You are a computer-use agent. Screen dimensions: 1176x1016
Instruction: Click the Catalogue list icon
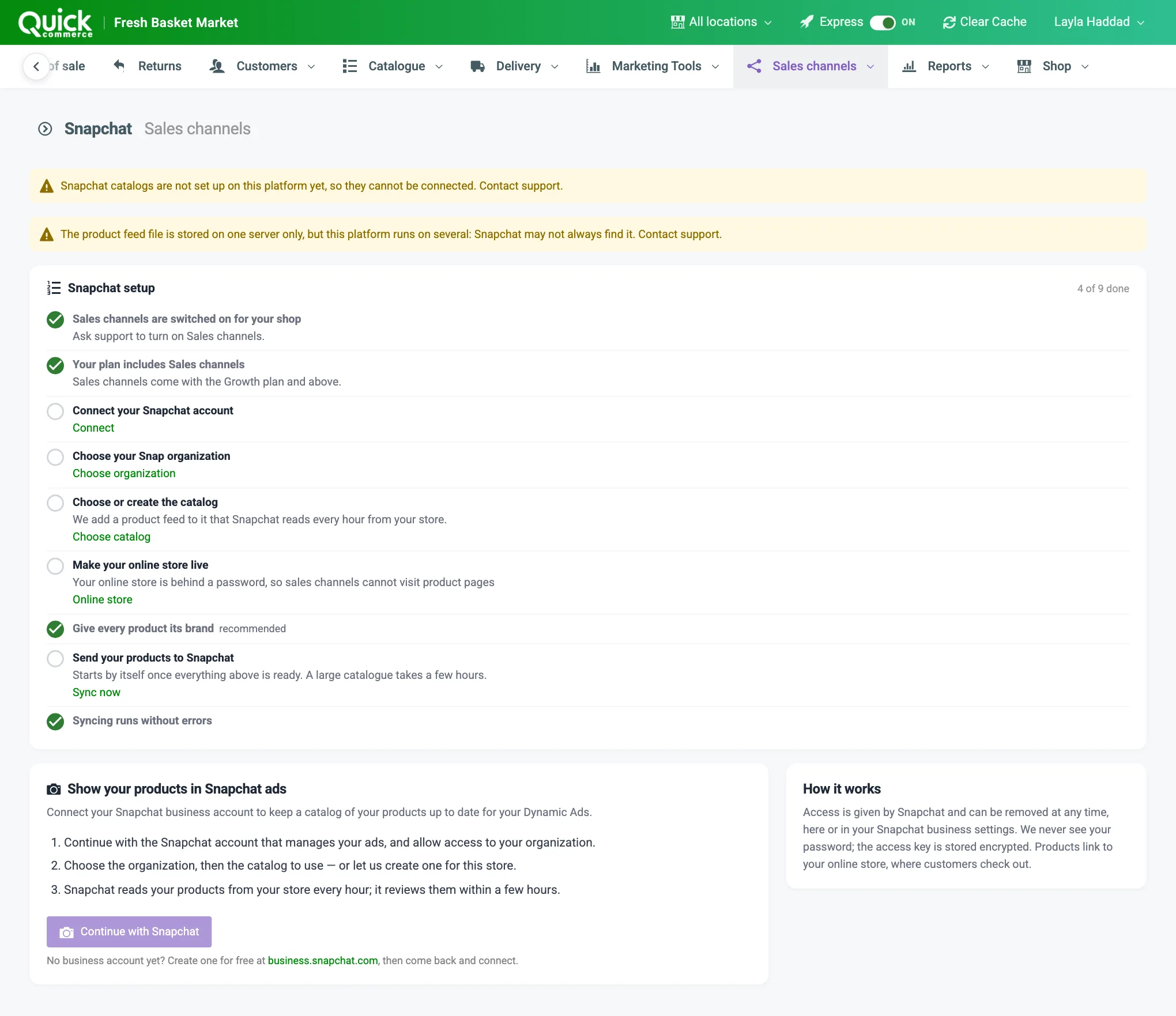coord(349,66)
